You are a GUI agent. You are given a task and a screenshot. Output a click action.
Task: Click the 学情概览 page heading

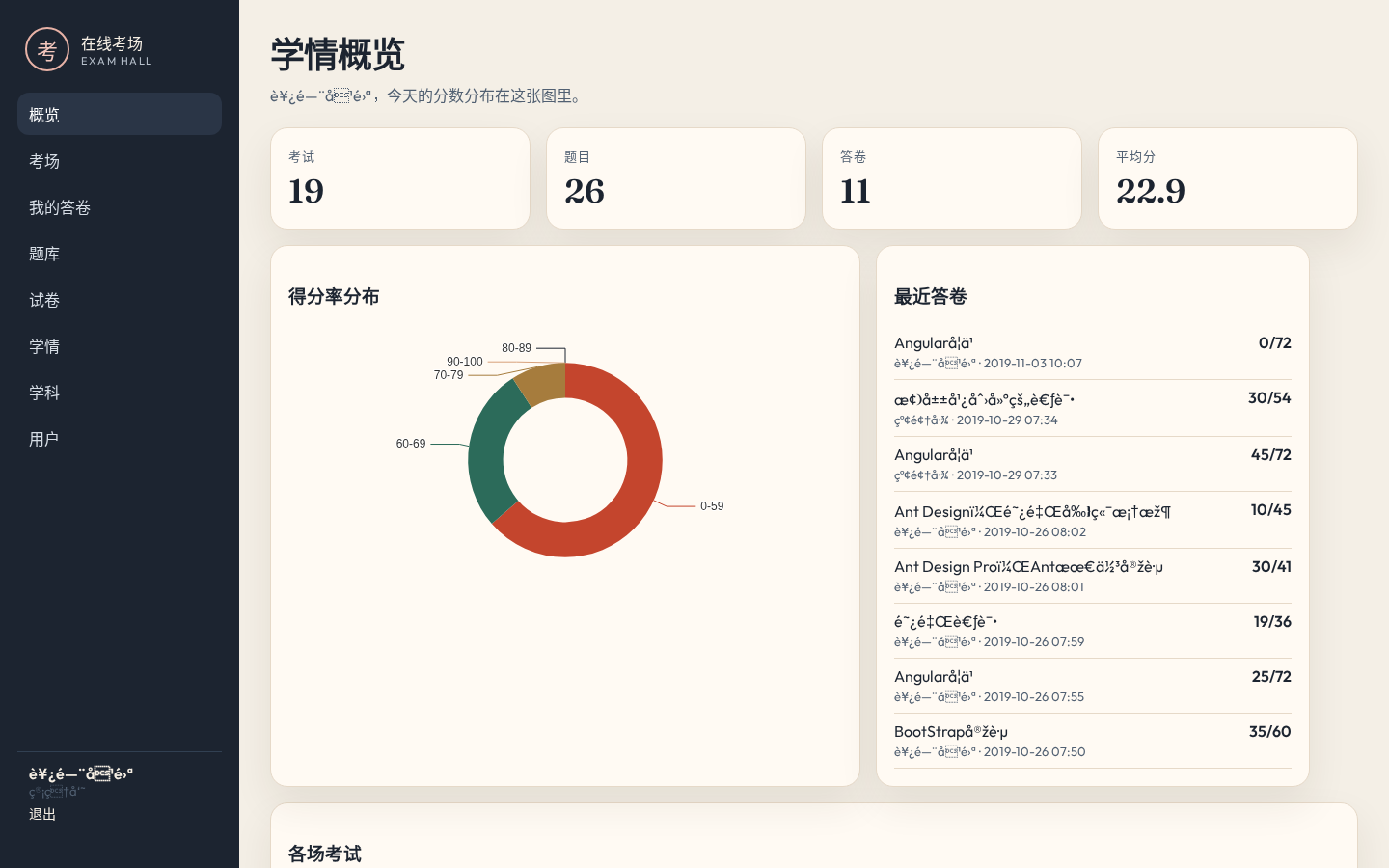point(338,55)
